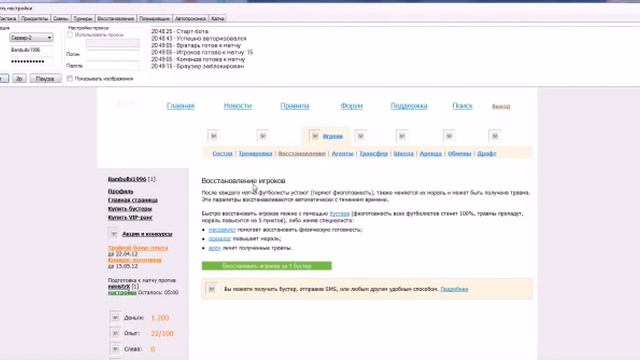Open the Акции и конкурсы link
Screen dimensions: 640x360
(147, 234)
